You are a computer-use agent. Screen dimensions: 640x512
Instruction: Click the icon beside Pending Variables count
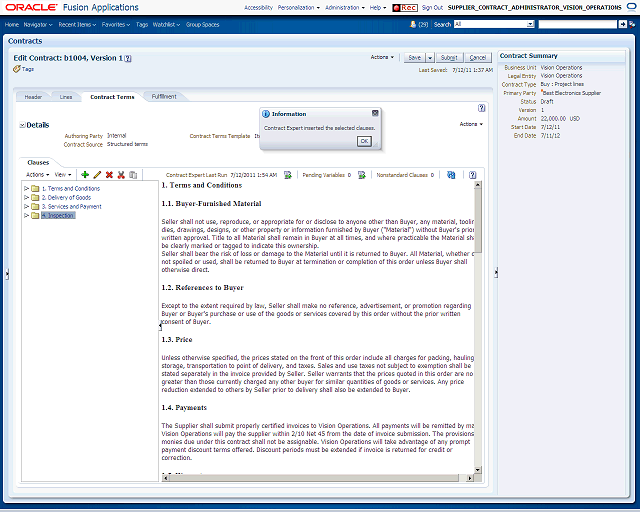click(362, 175)
